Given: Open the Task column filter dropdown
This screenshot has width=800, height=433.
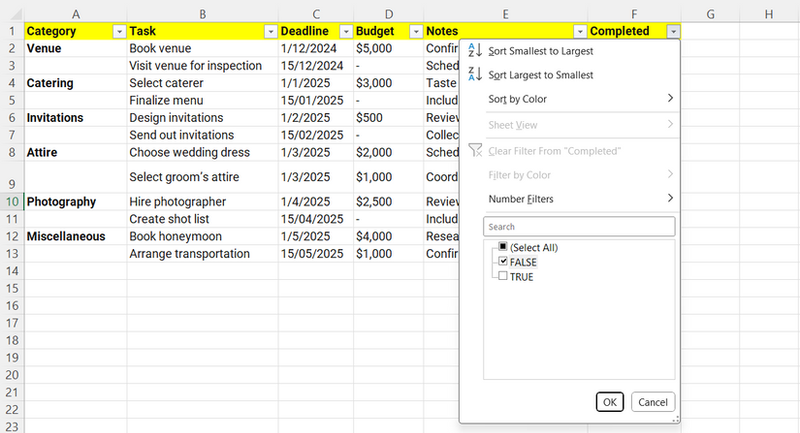Looking at the screenshot, I should [270, 32].
